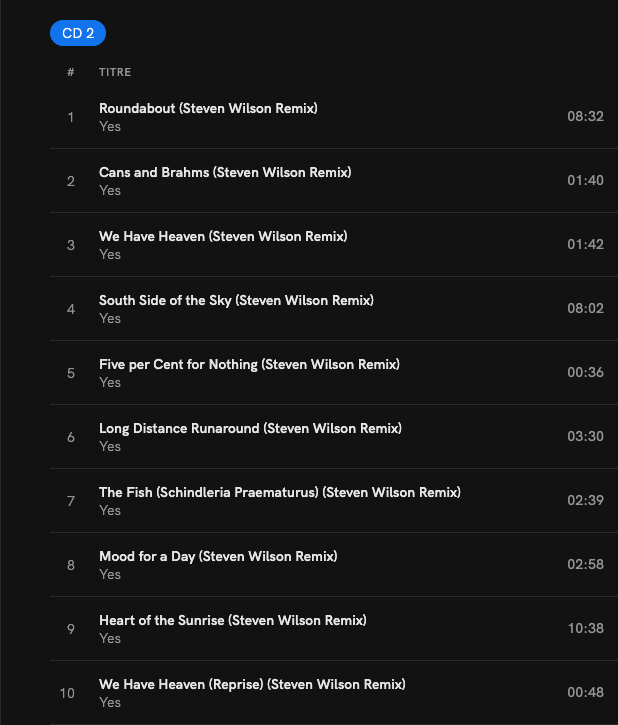Open the Yes artist link under Roundabout
This screenshot has width=618, height=725.
click(x=110, y=127)
